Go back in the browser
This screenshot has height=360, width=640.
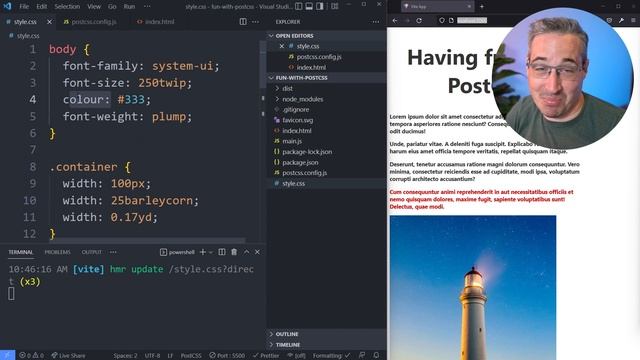(395, 20)
